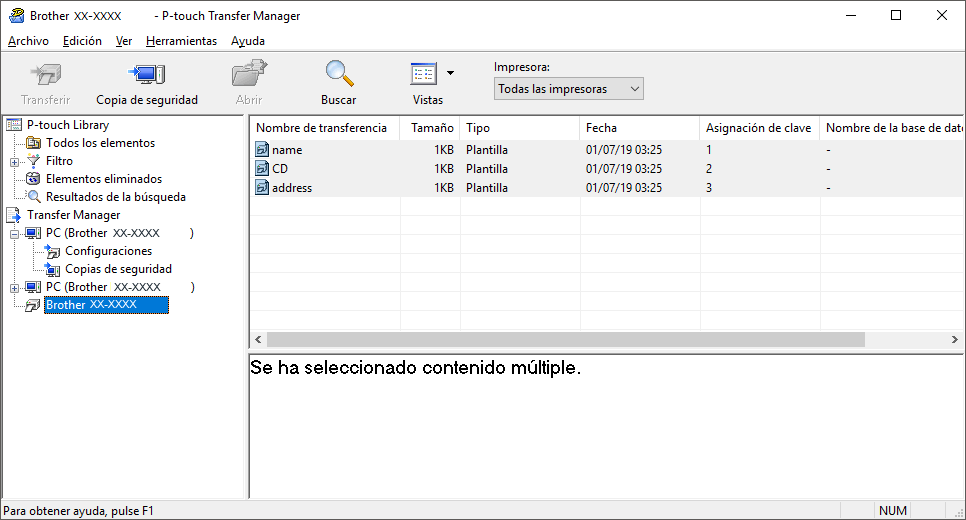Open the Impresora combo box

[568, 89]
